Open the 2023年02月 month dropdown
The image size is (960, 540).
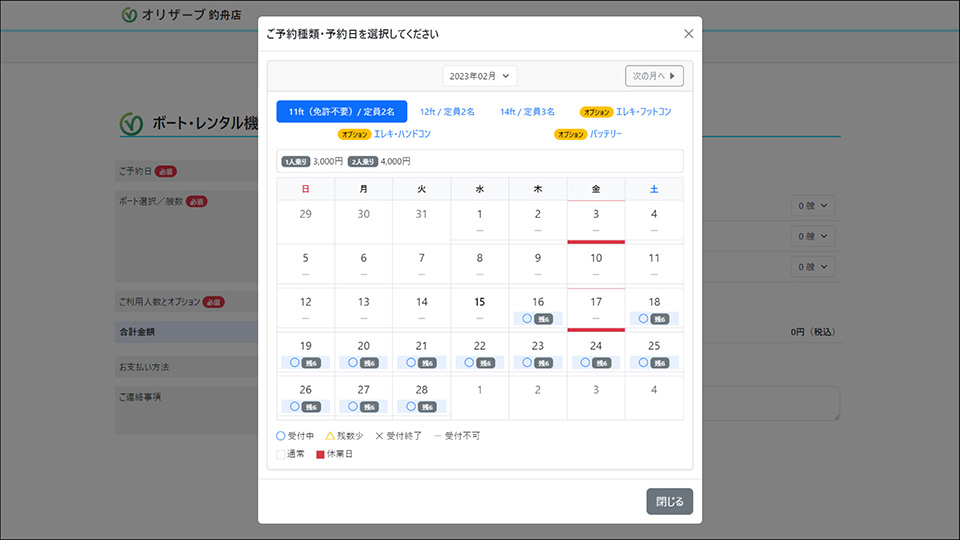coord(480,76)
